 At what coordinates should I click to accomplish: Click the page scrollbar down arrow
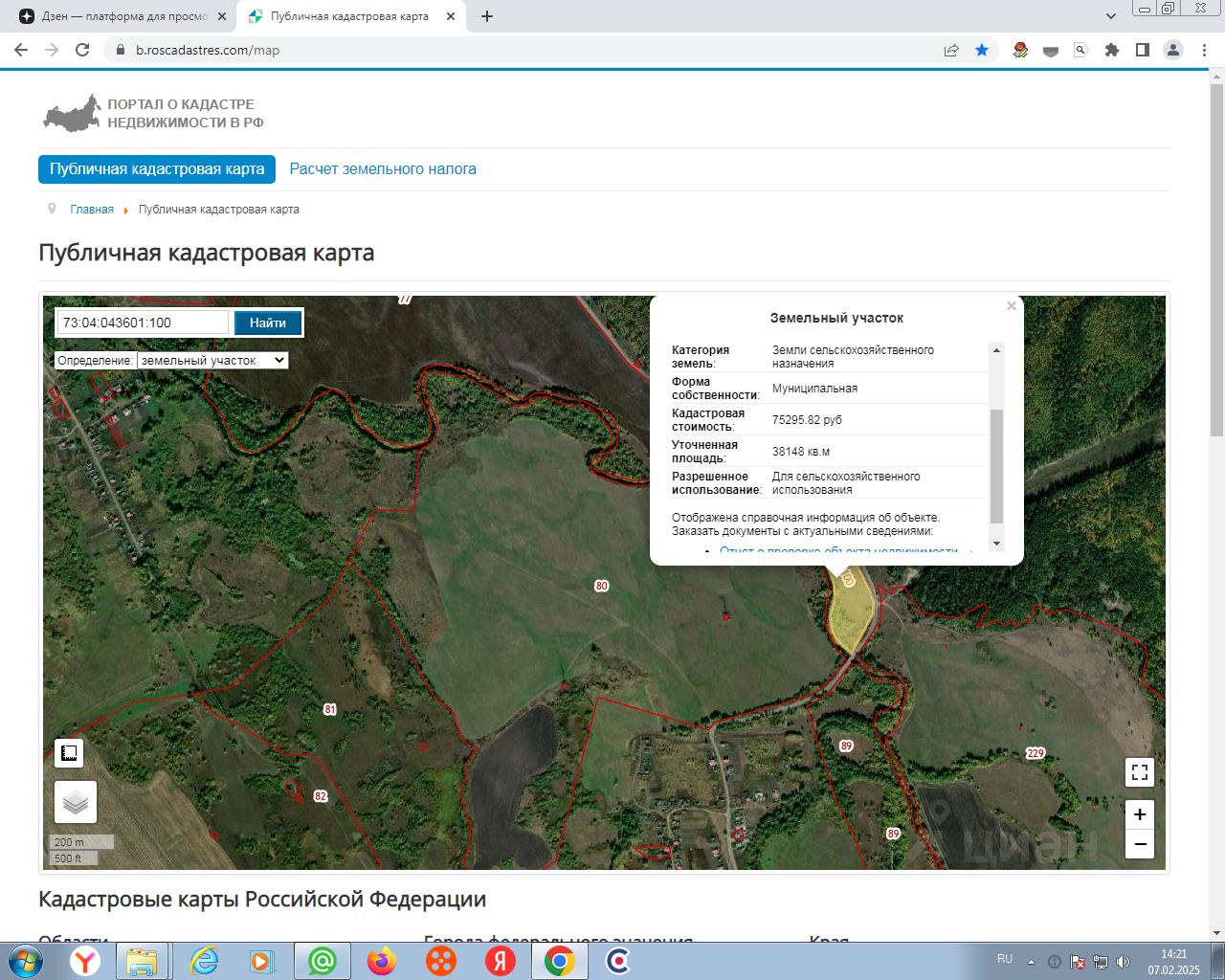click(x=1216, y=932)
